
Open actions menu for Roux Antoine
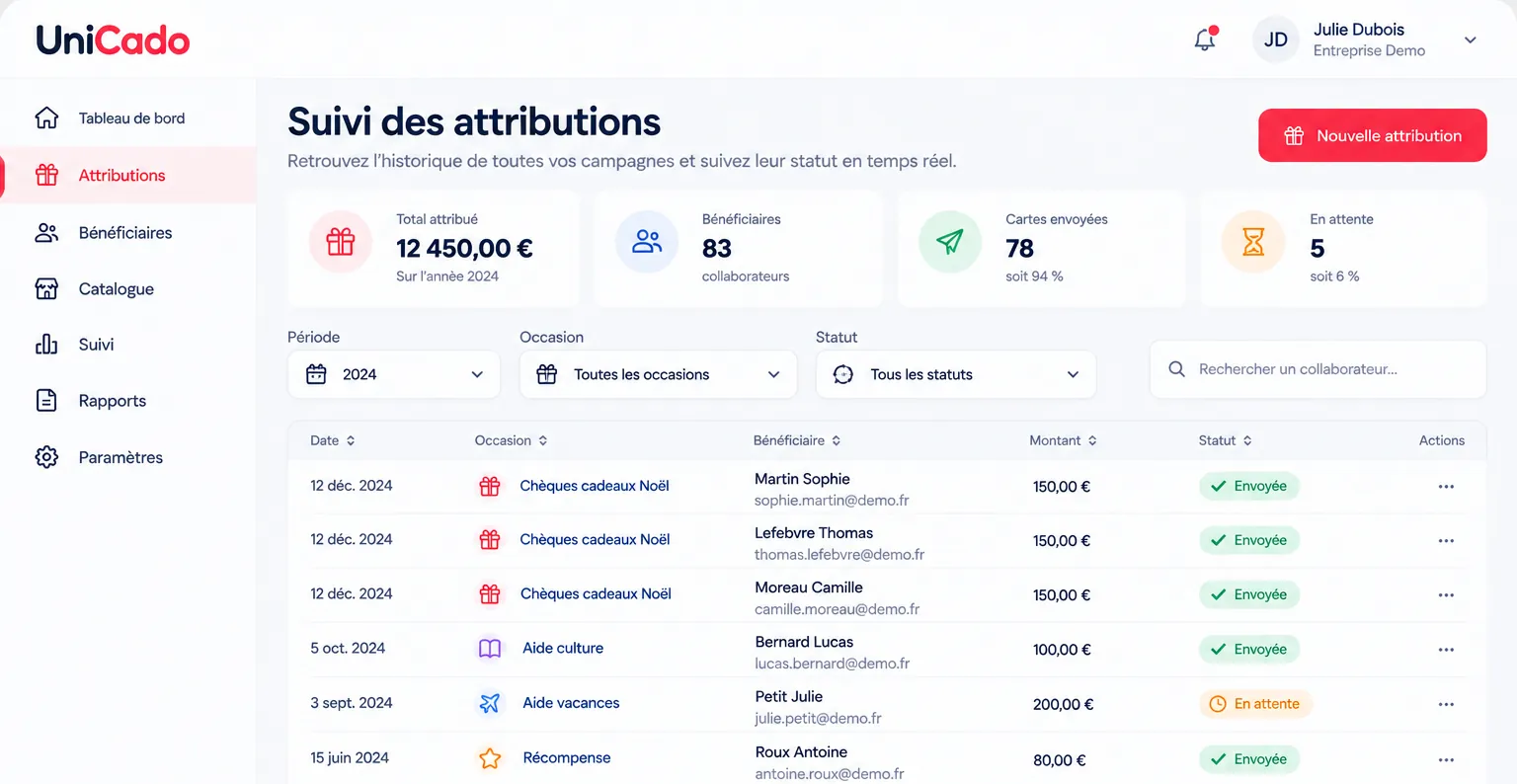1446,760
